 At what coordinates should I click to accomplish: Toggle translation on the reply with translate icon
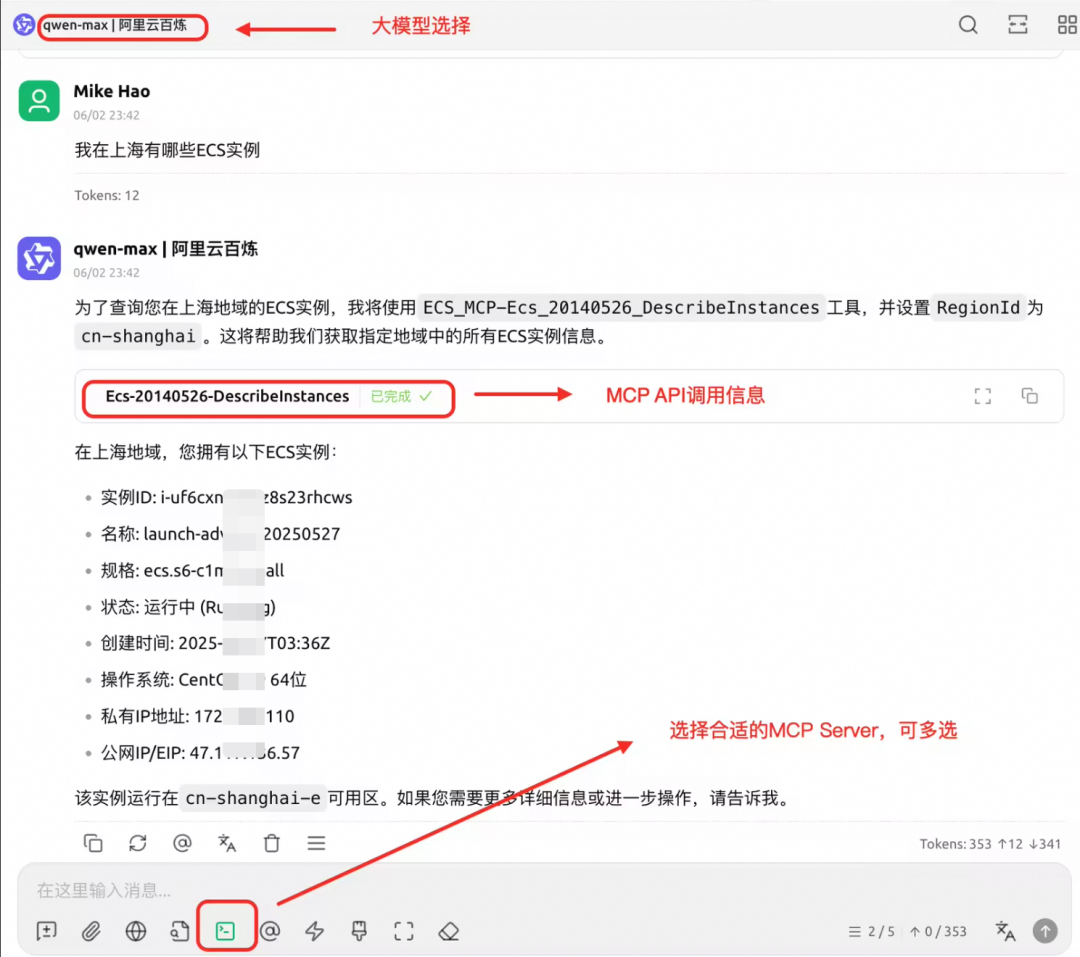tap(227, 843)
